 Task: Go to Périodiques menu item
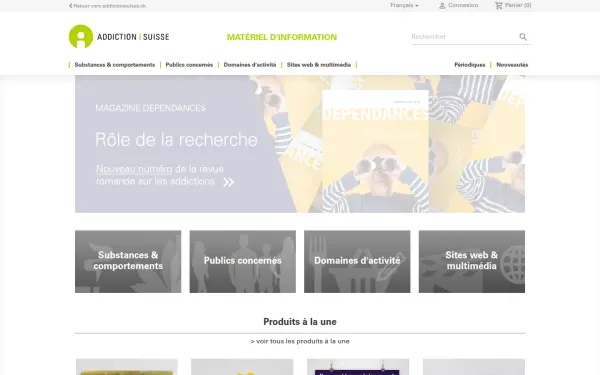click(x=470, y=65)
